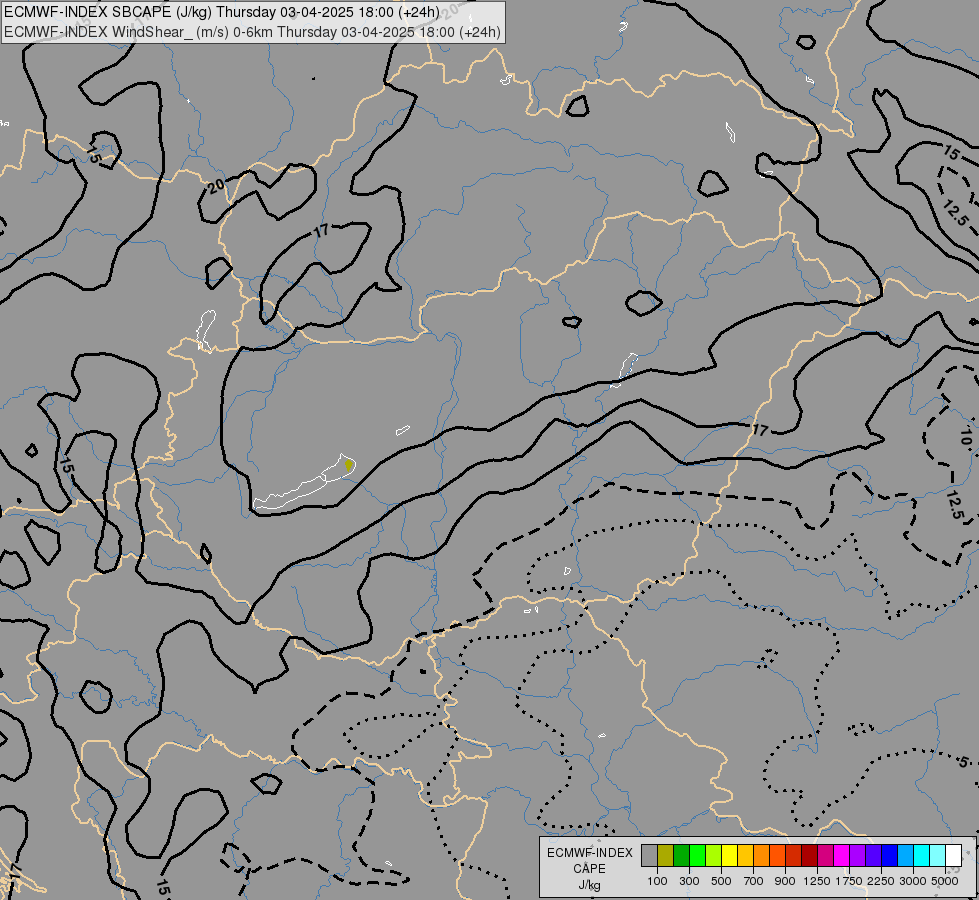Viewport: 979px width, 900px height.
Task: Click the bright green legend swatch
Action: [697, 856]
